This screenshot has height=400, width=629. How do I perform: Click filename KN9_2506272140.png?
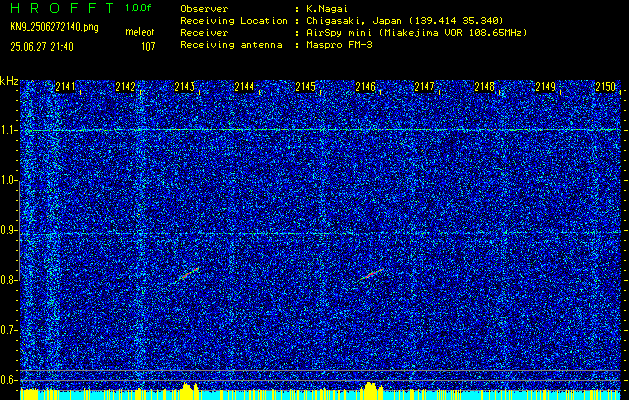(x=54, y=27)
